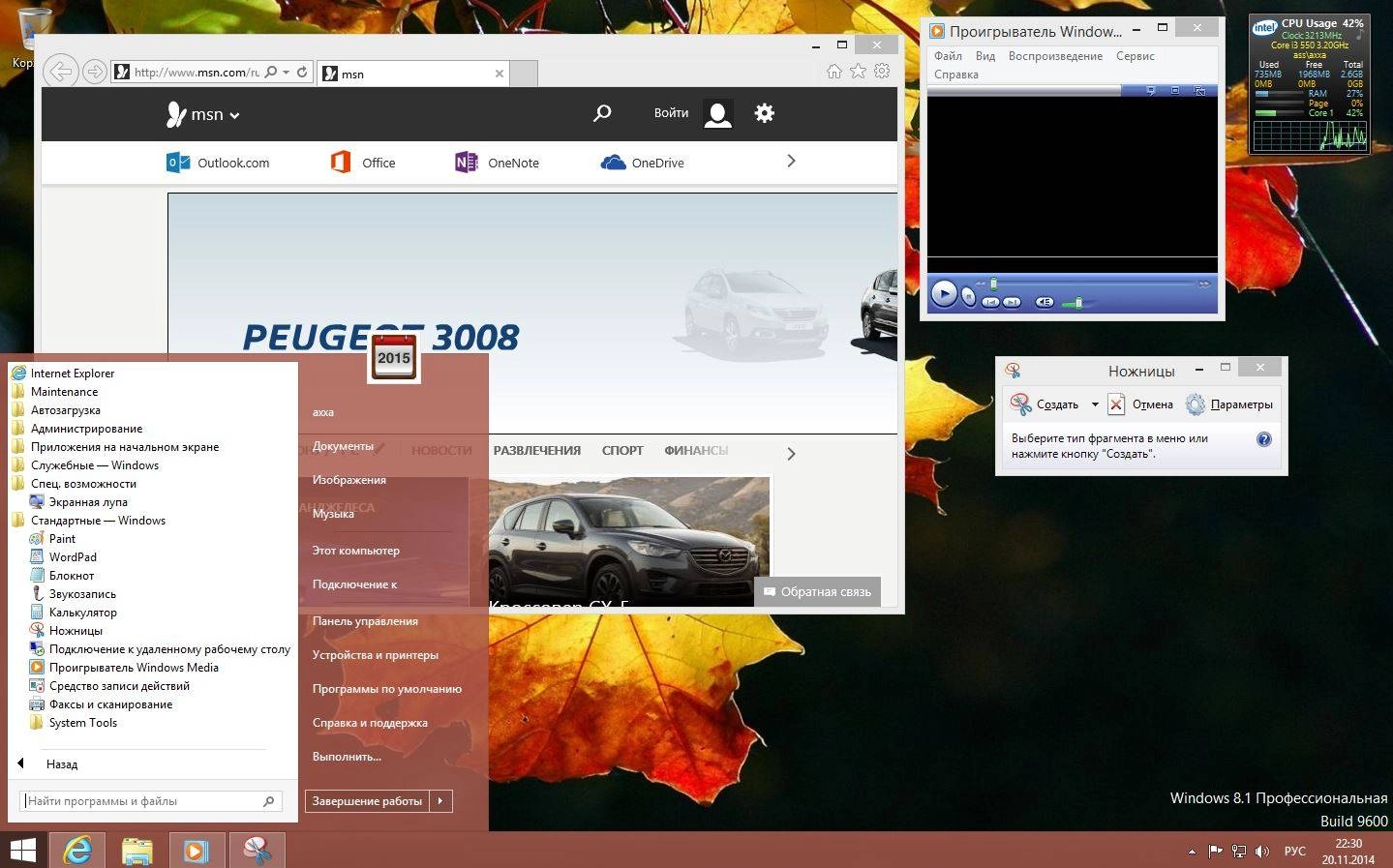1393x868 pixels.
Task: Rewind in Windows Media Player
Action: 981,284
